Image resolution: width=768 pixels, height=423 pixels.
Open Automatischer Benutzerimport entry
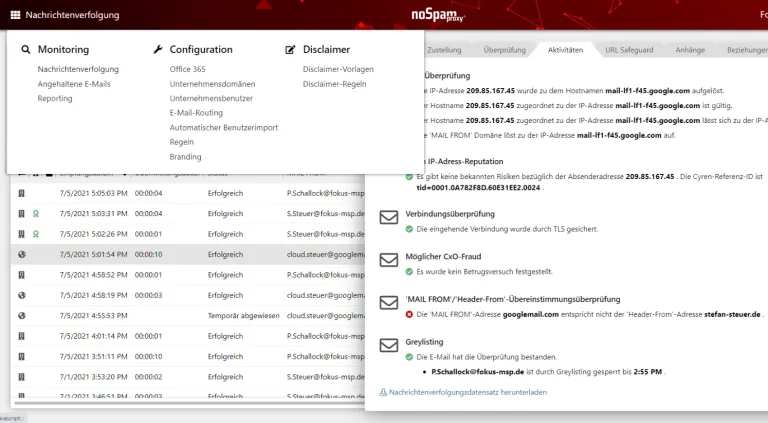click(224, 128)
